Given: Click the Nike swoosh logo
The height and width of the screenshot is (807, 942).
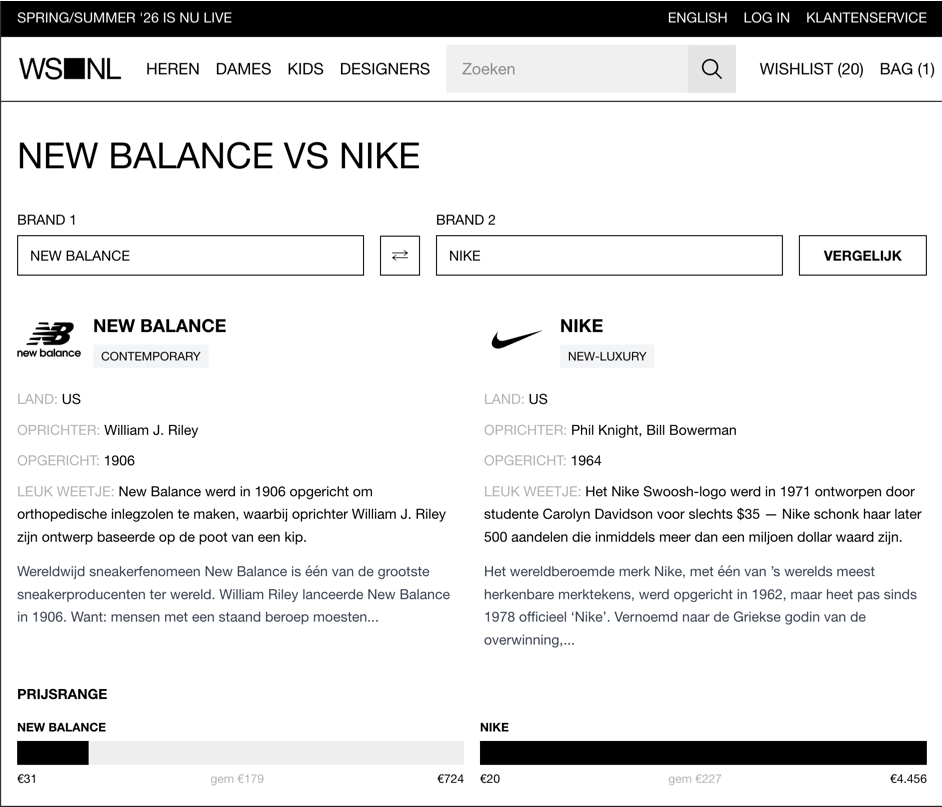Looking at the screenshot, I should [x=516, y=338].
